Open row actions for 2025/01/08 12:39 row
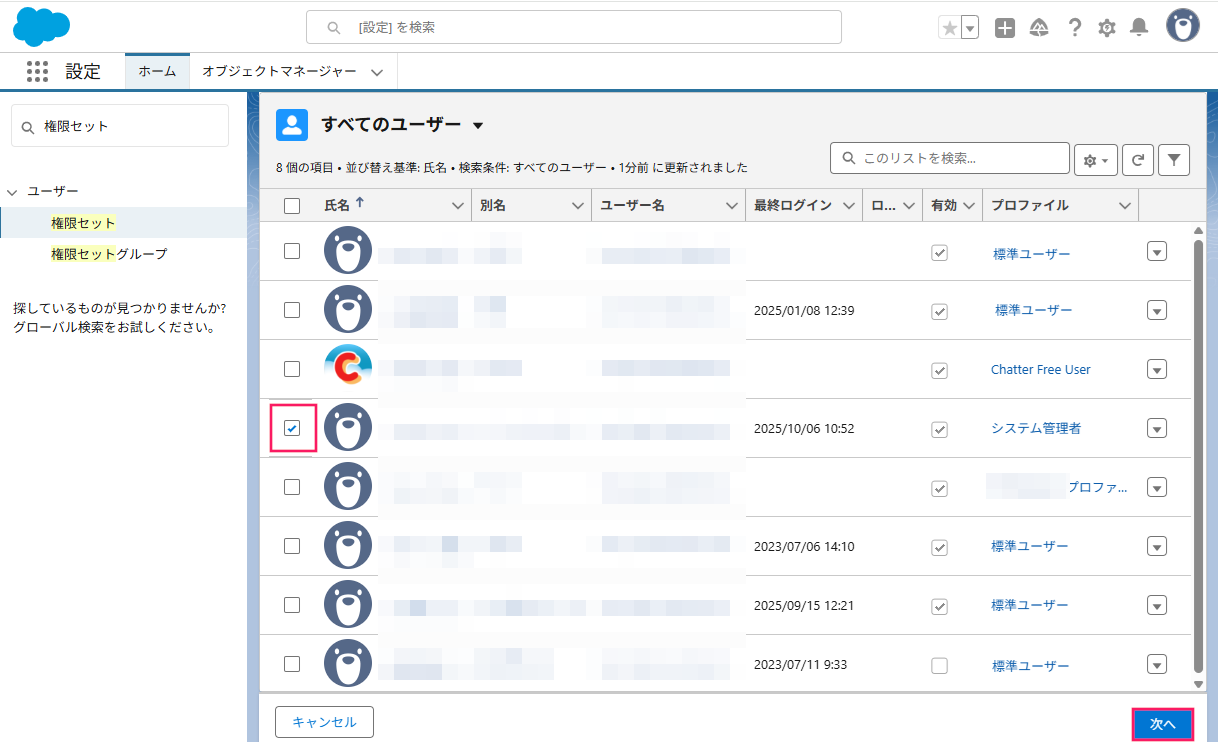This screenshot has width=1218, height=743. (1157, 310)
